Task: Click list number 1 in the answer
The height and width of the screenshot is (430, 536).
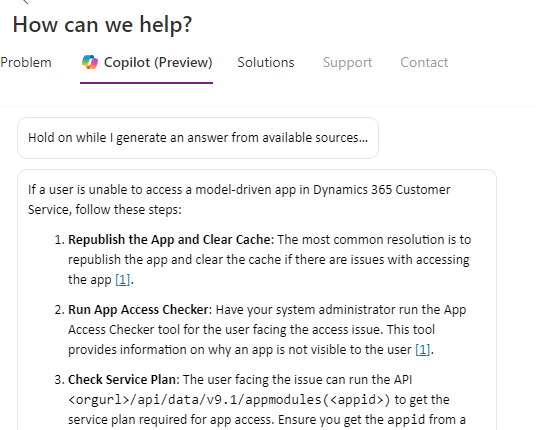Action: point(59,240)
